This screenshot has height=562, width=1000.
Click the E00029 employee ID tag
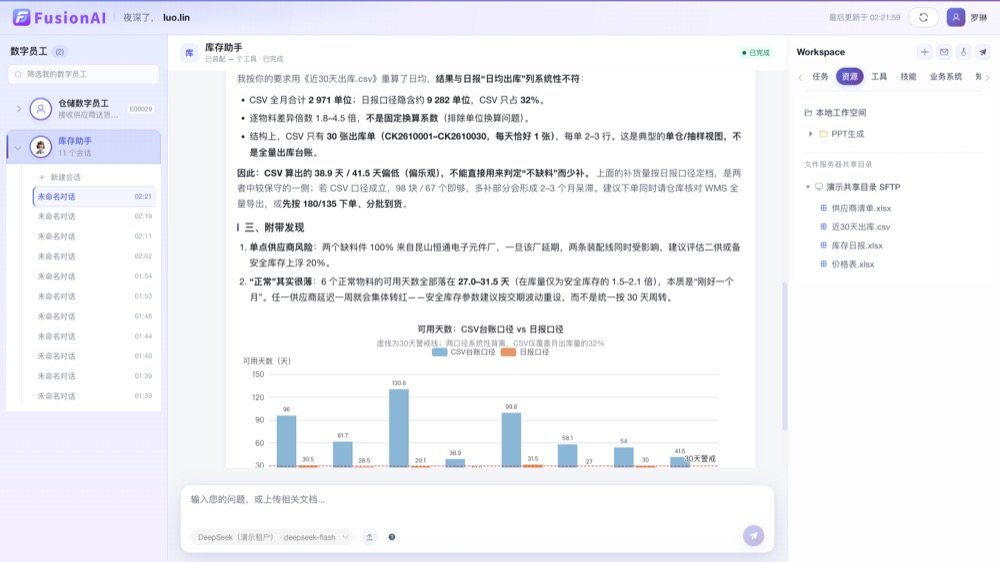pos(141,109)
